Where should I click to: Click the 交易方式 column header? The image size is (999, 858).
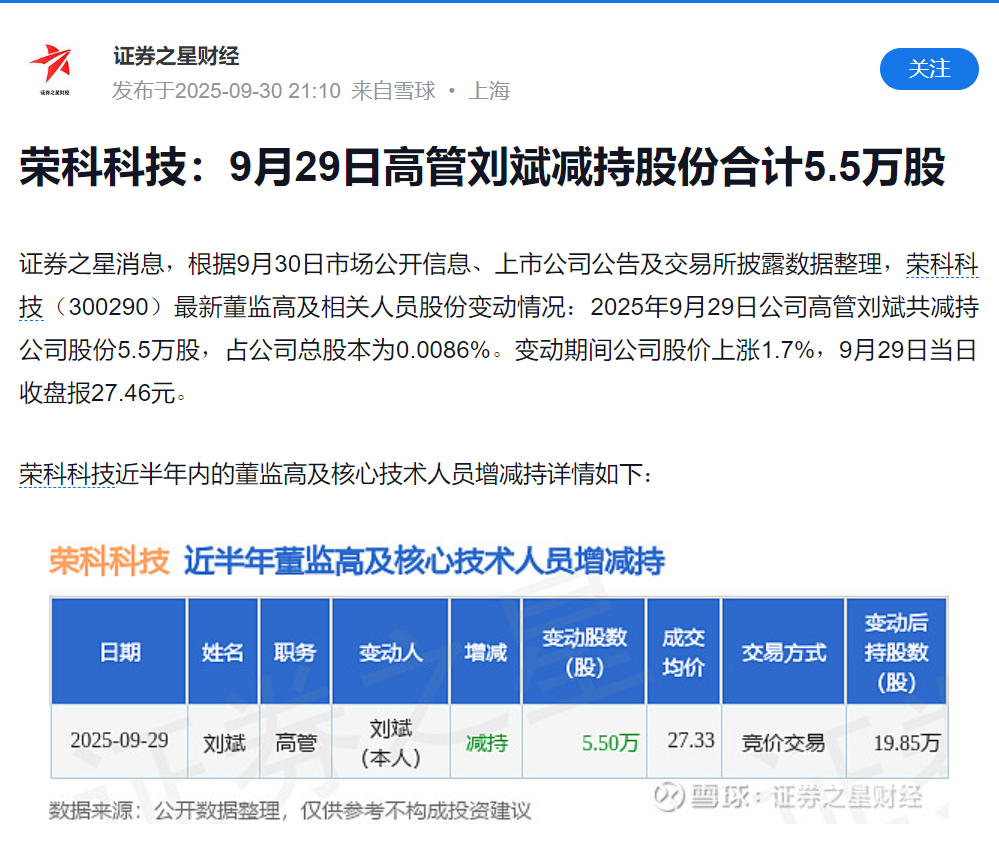[x=784, y=652]
